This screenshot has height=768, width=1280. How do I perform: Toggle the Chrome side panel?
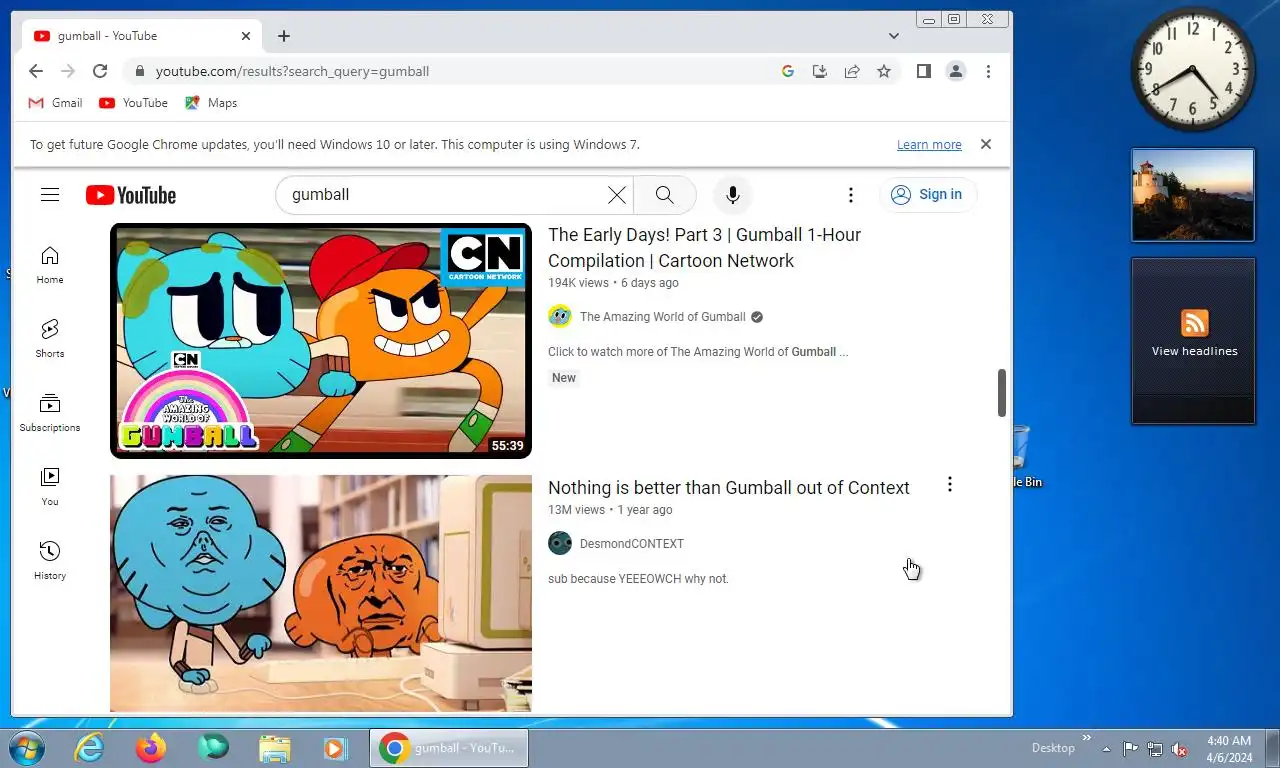(924, 71)
